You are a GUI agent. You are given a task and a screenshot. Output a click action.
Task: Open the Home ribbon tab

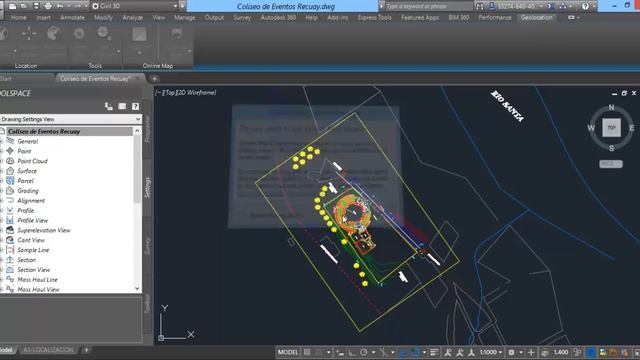19,18
